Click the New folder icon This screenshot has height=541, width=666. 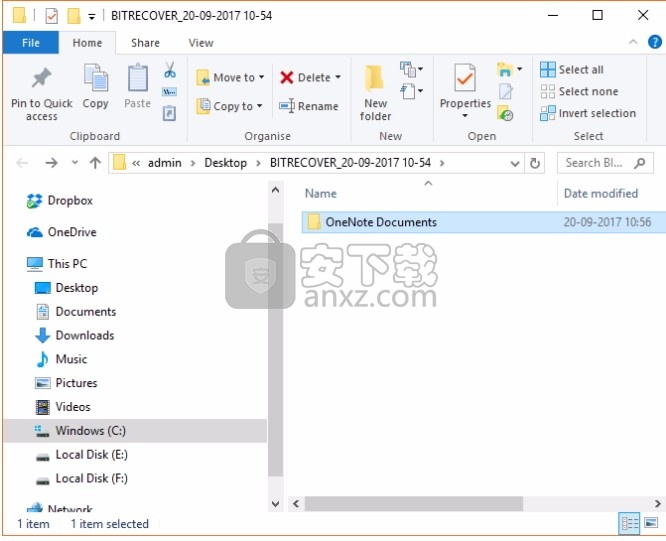(x=375, y=79)
